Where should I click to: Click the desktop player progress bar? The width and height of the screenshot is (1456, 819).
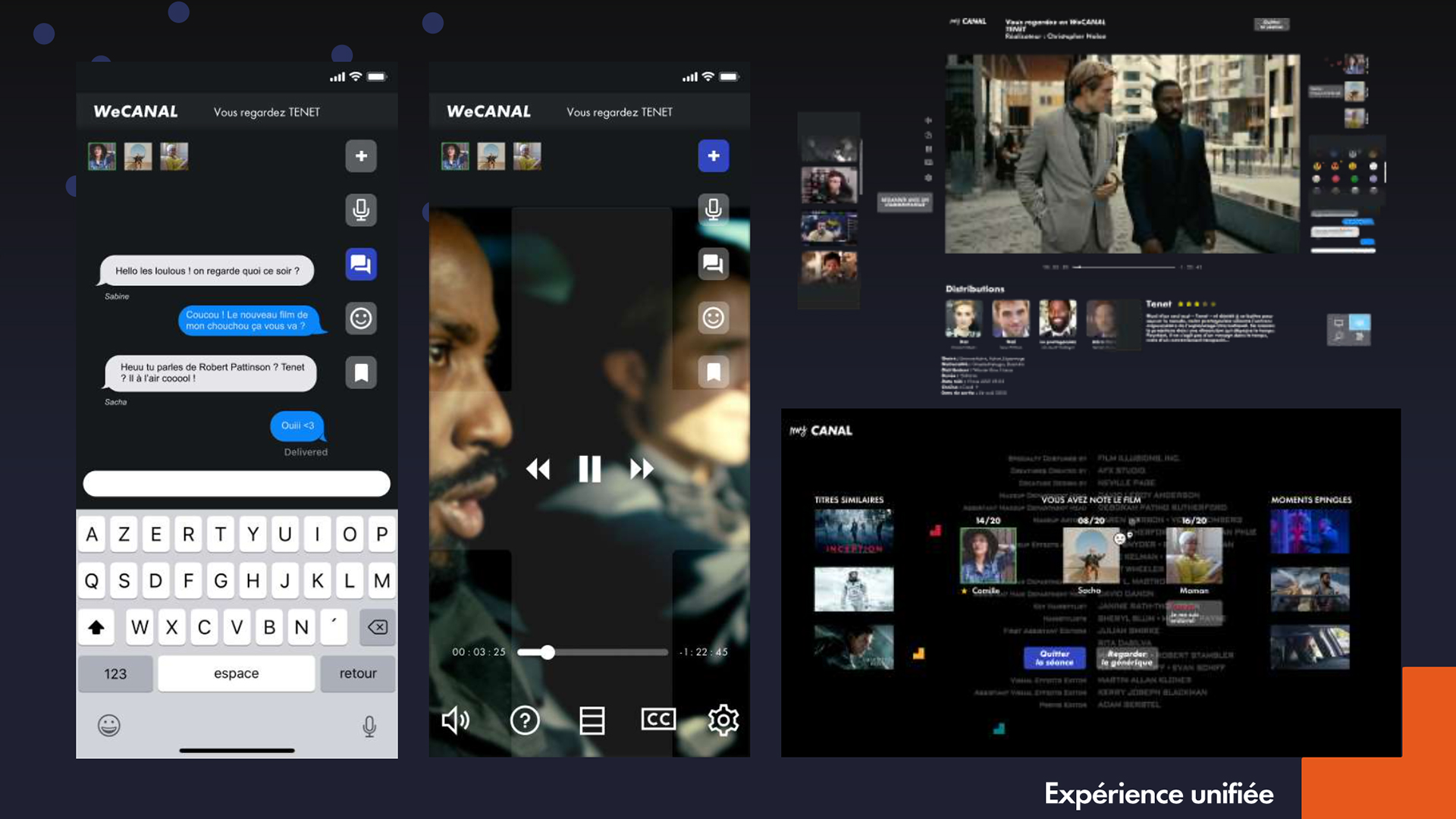coord(1124,267)
